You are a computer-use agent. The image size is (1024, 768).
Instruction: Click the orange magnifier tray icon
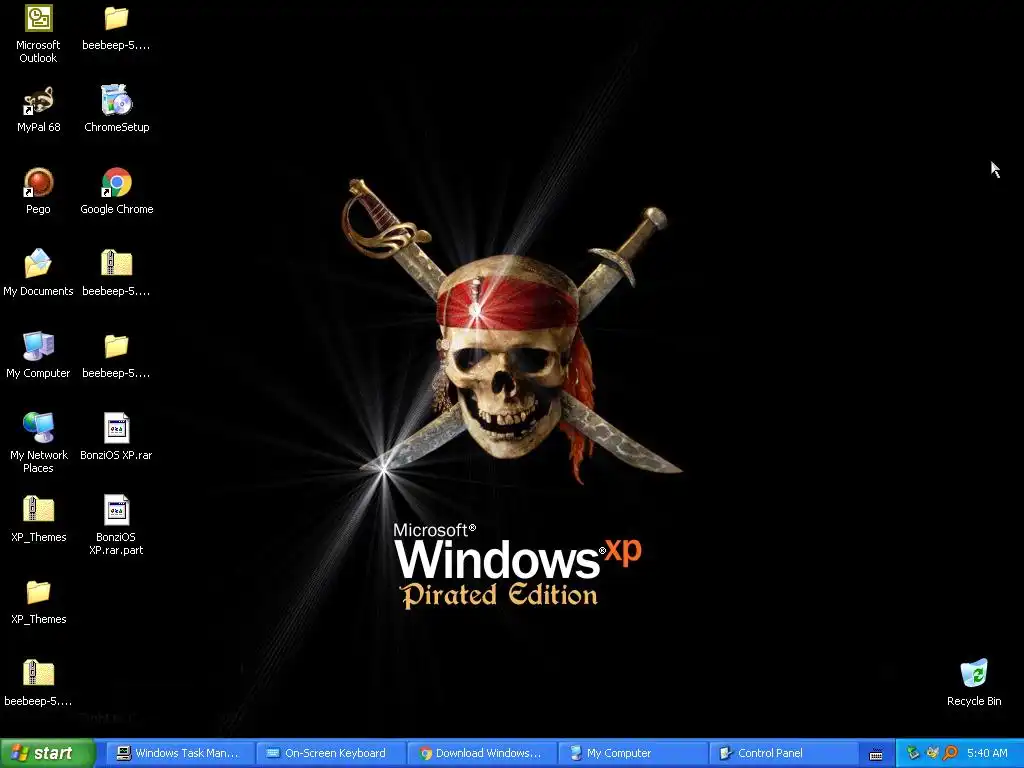pos(950,753)
